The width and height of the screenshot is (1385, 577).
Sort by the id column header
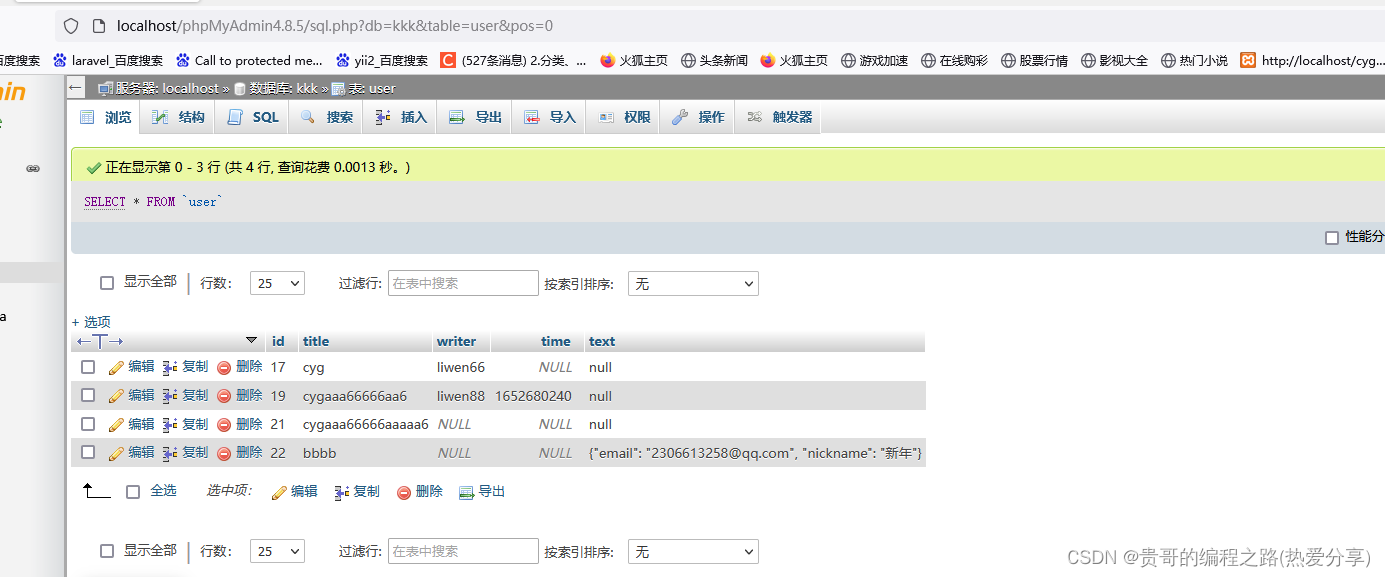278,341
